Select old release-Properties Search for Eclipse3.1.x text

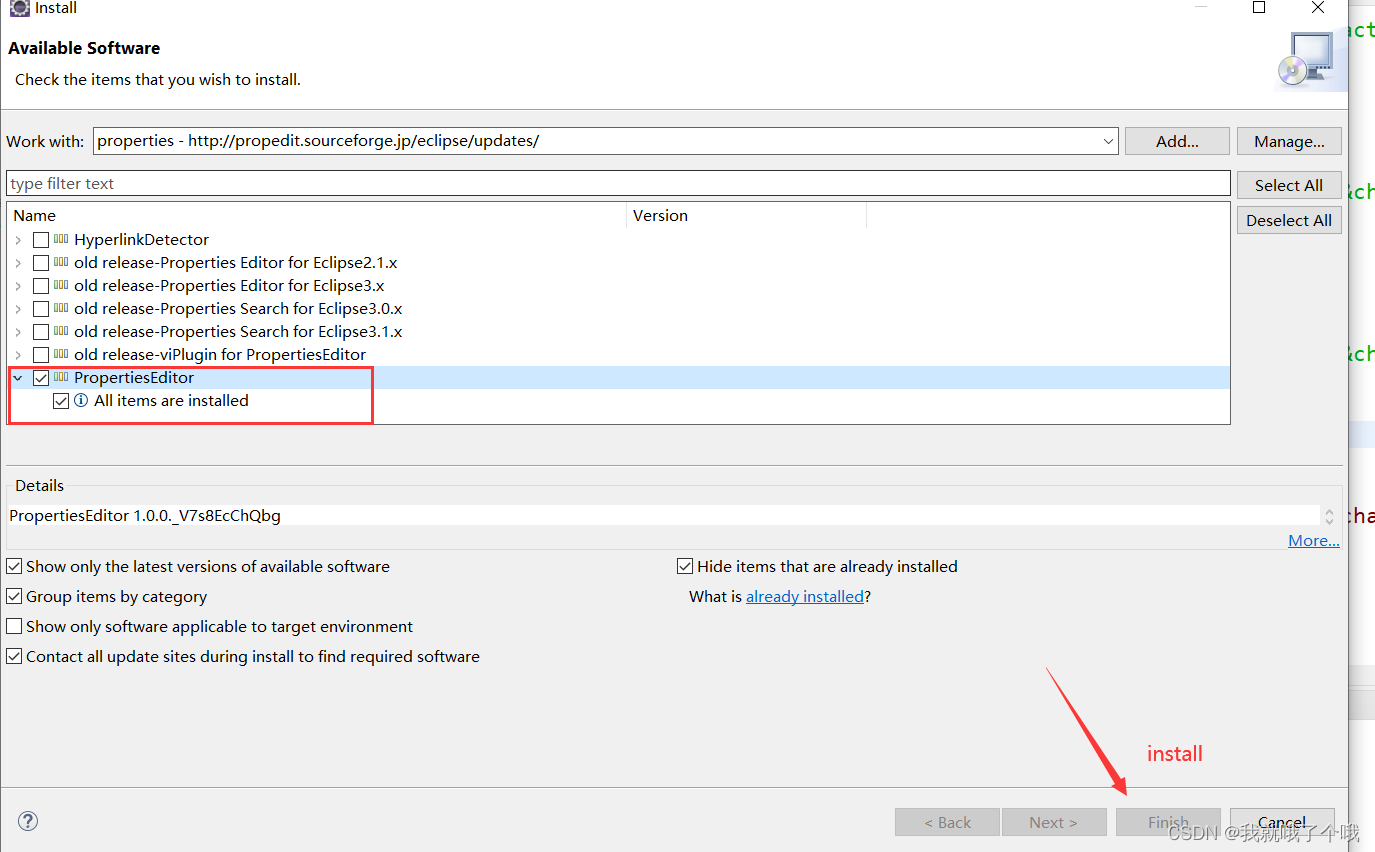(x=238, y=332)
